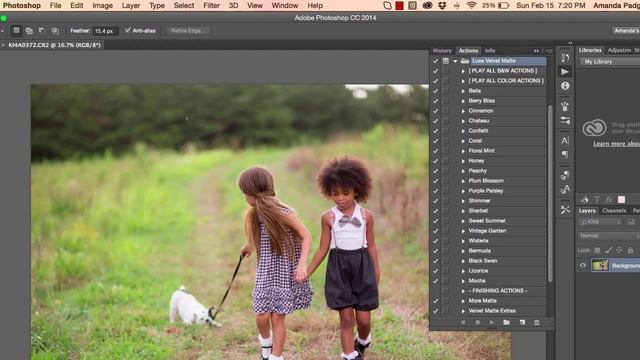Click the Creative Cloud logo in Libraries

[594, 128]
